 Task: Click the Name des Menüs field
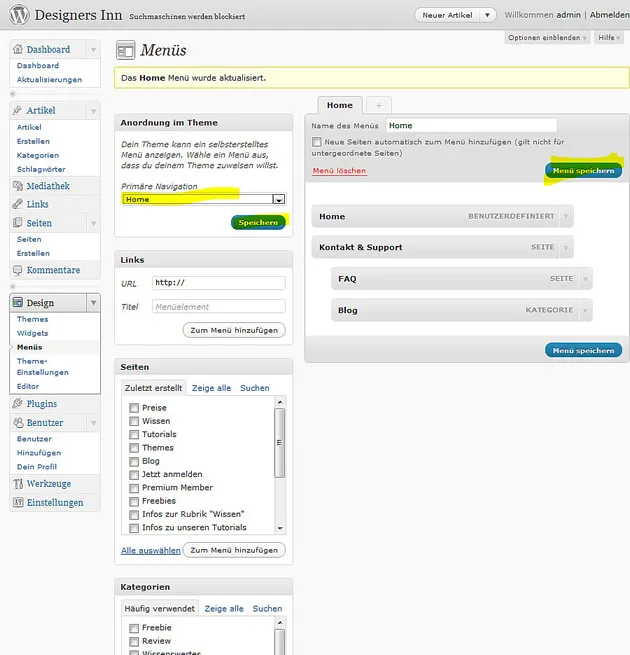[x=471, y=126]
